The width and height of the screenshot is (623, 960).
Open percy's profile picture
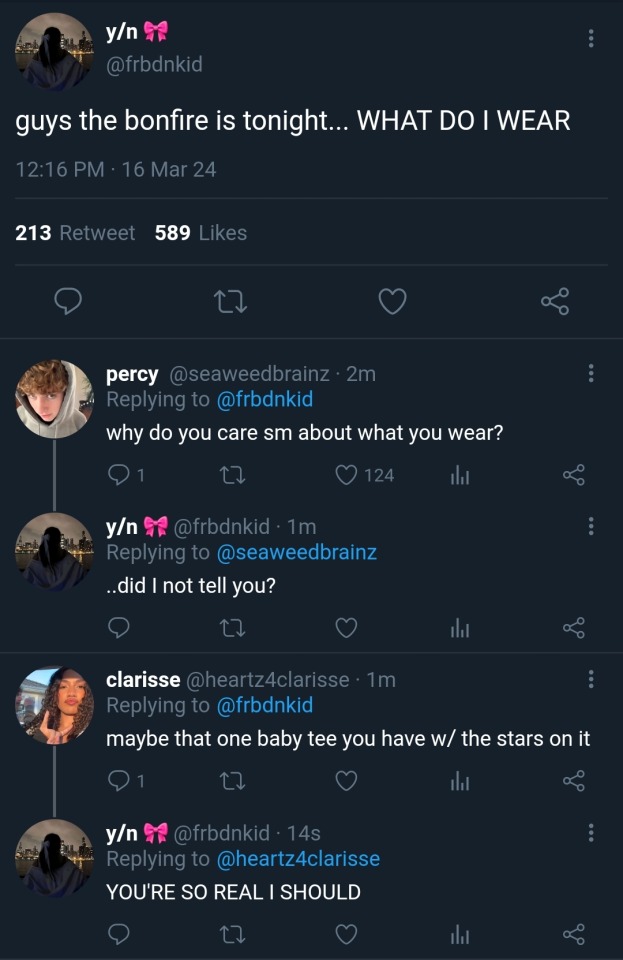54,398
